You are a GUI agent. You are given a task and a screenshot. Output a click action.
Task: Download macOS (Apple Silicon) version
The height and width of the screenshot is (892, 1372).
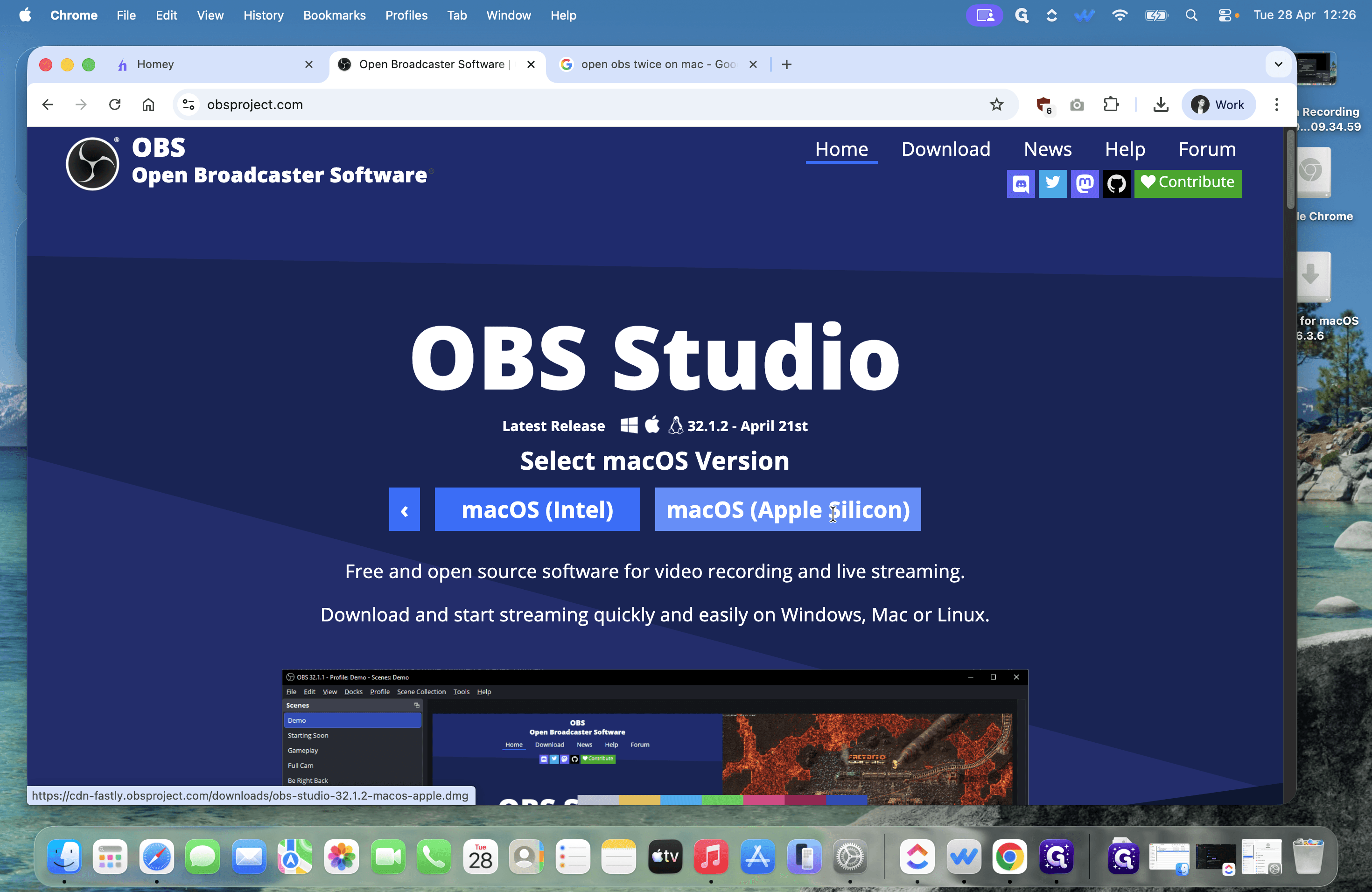tap(787, 509)
